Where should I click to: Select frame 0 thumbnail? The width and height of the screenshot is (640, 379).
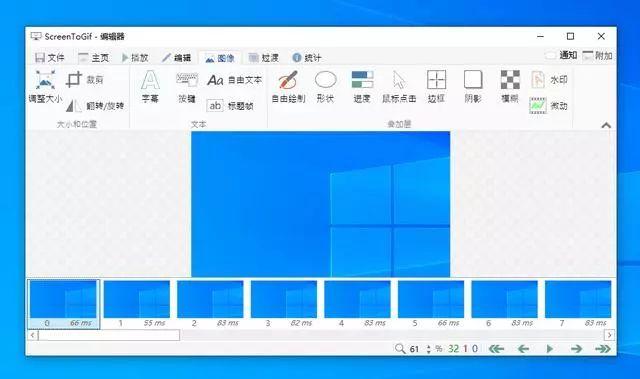[x=63, y=304]
